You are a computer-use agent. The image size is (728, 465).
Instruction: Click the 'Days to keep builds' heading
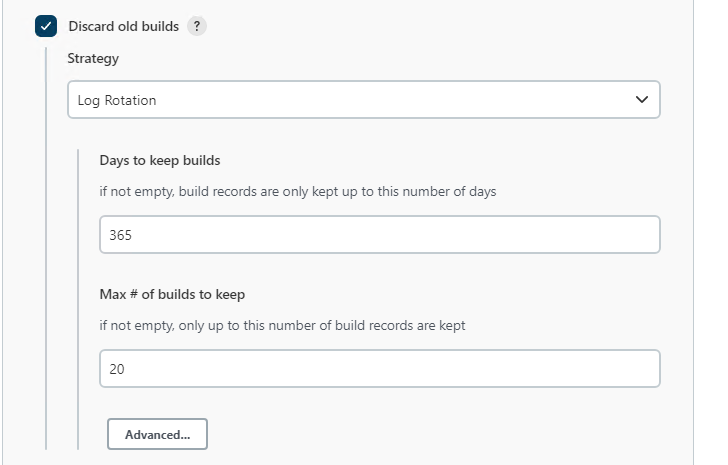coord(160,160)
